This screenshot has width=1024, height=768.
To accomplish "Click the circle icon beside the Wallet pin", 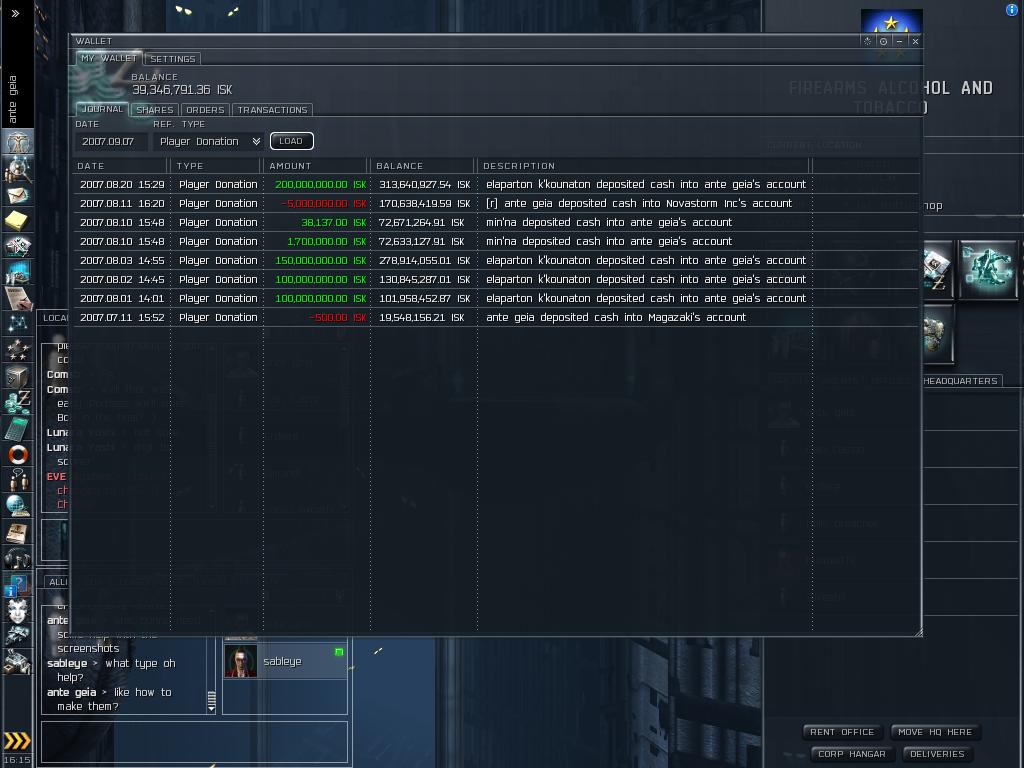I will [883, 41].
